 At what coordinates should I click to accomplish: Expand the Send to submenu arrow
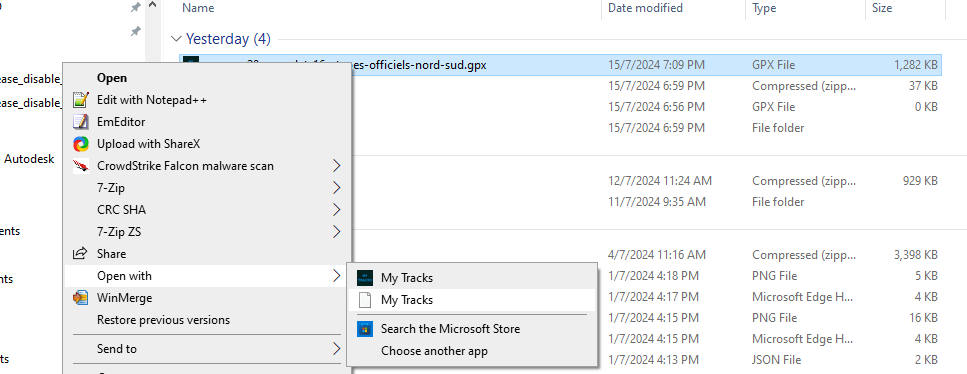pyautogui.click(x=337, y=349)
